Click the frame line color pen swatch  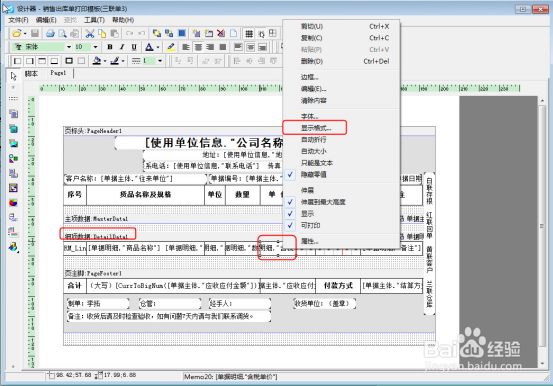pyautogui.click(x=115, y=61)
